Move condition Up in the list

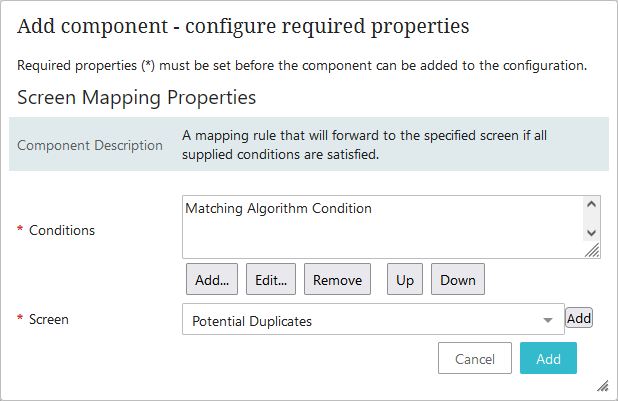tap(405, 280)
